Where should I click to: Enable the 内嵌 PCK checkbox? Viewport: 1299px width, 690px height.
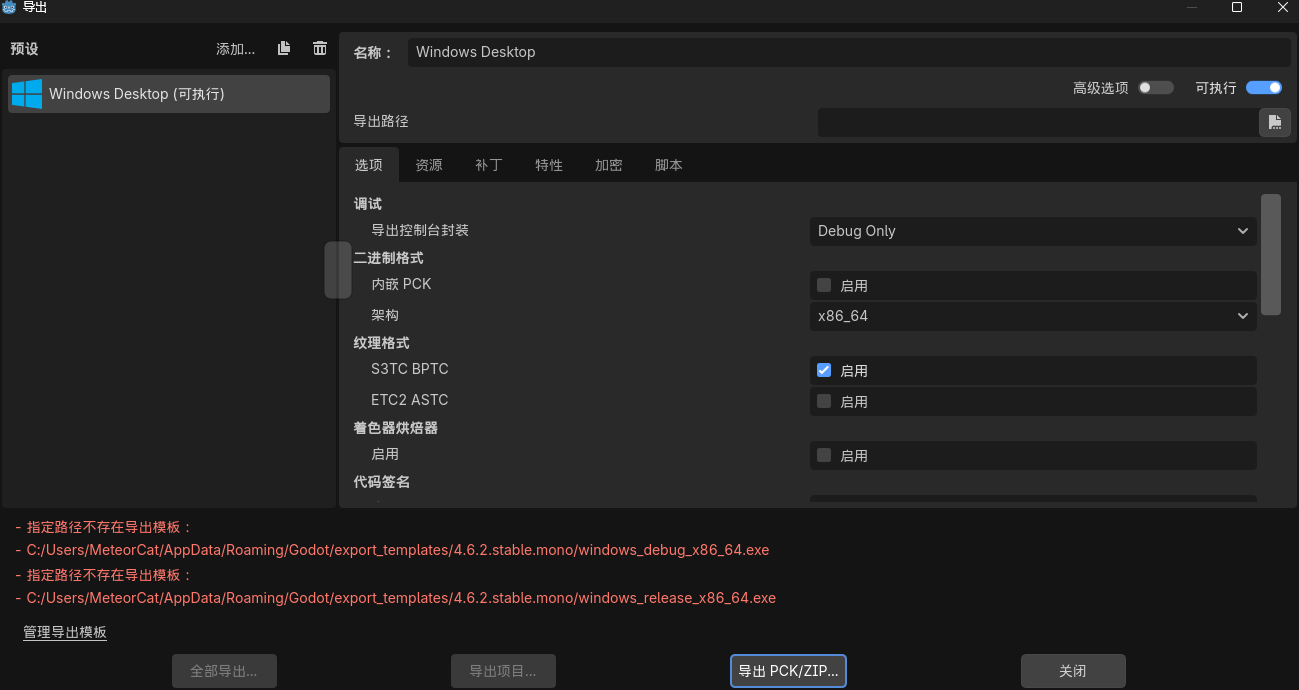[x=824, y=285]
